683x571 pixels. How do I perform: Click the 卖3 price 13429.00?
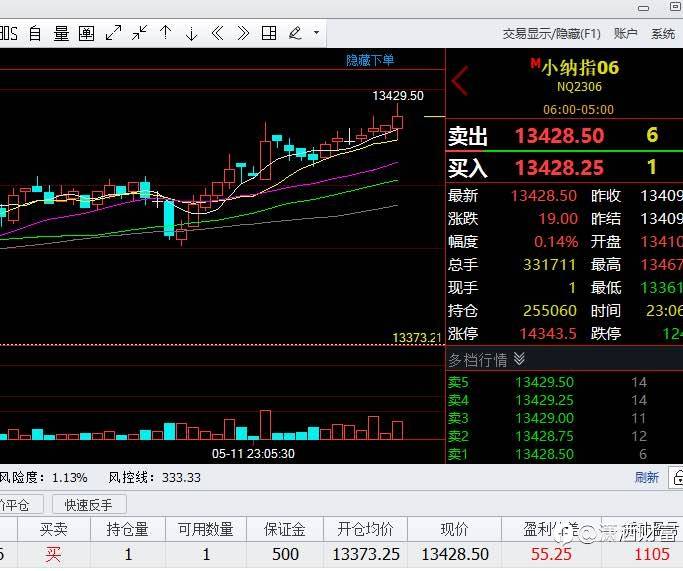544,418
